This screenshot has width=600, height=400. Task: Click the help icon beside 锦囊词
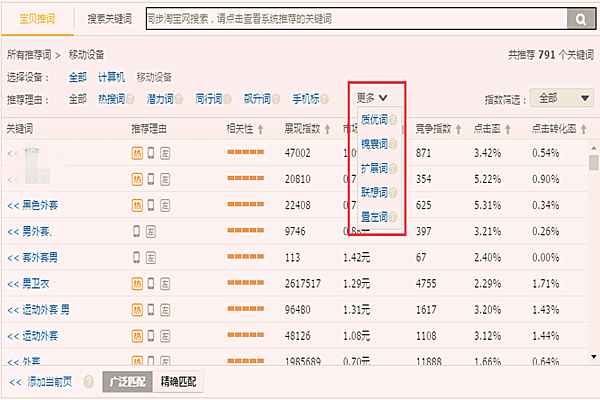pyautogui.click(x=393, y=144)
